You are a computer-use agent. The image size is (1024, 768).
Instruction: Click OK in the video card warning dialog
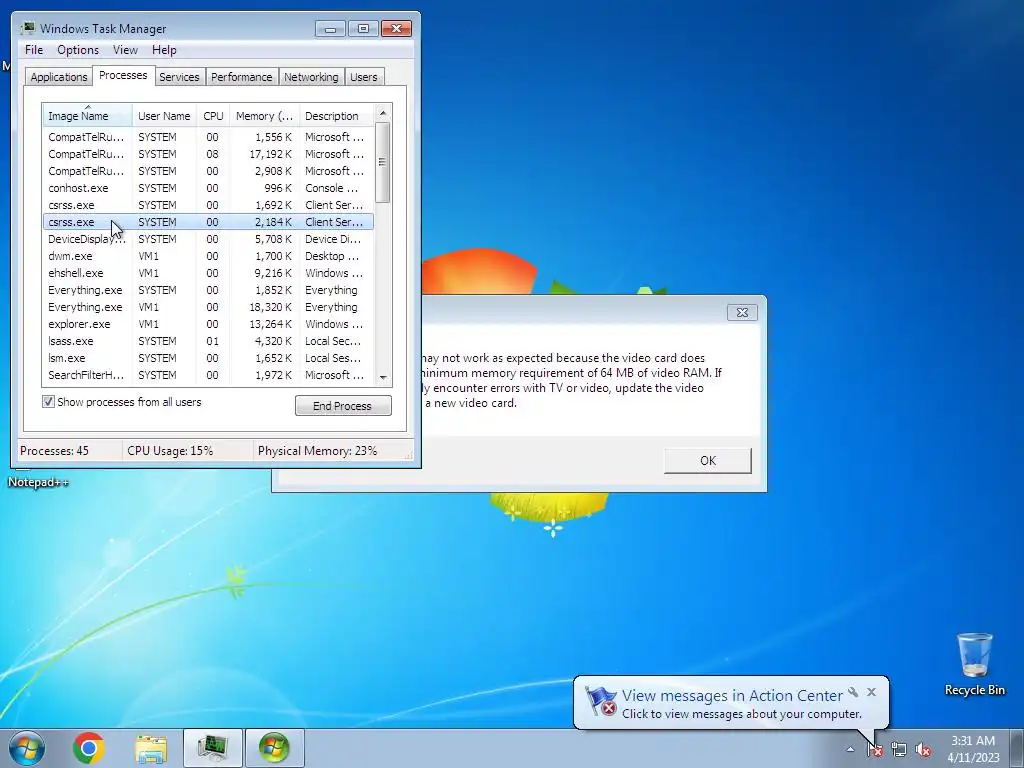(708, 460)
